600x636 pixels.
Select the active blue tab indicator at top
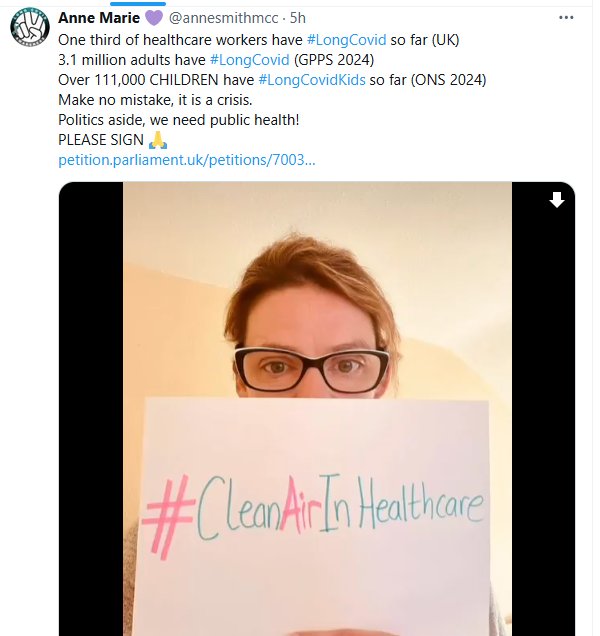pyautogui.click(x=138, y=4)
